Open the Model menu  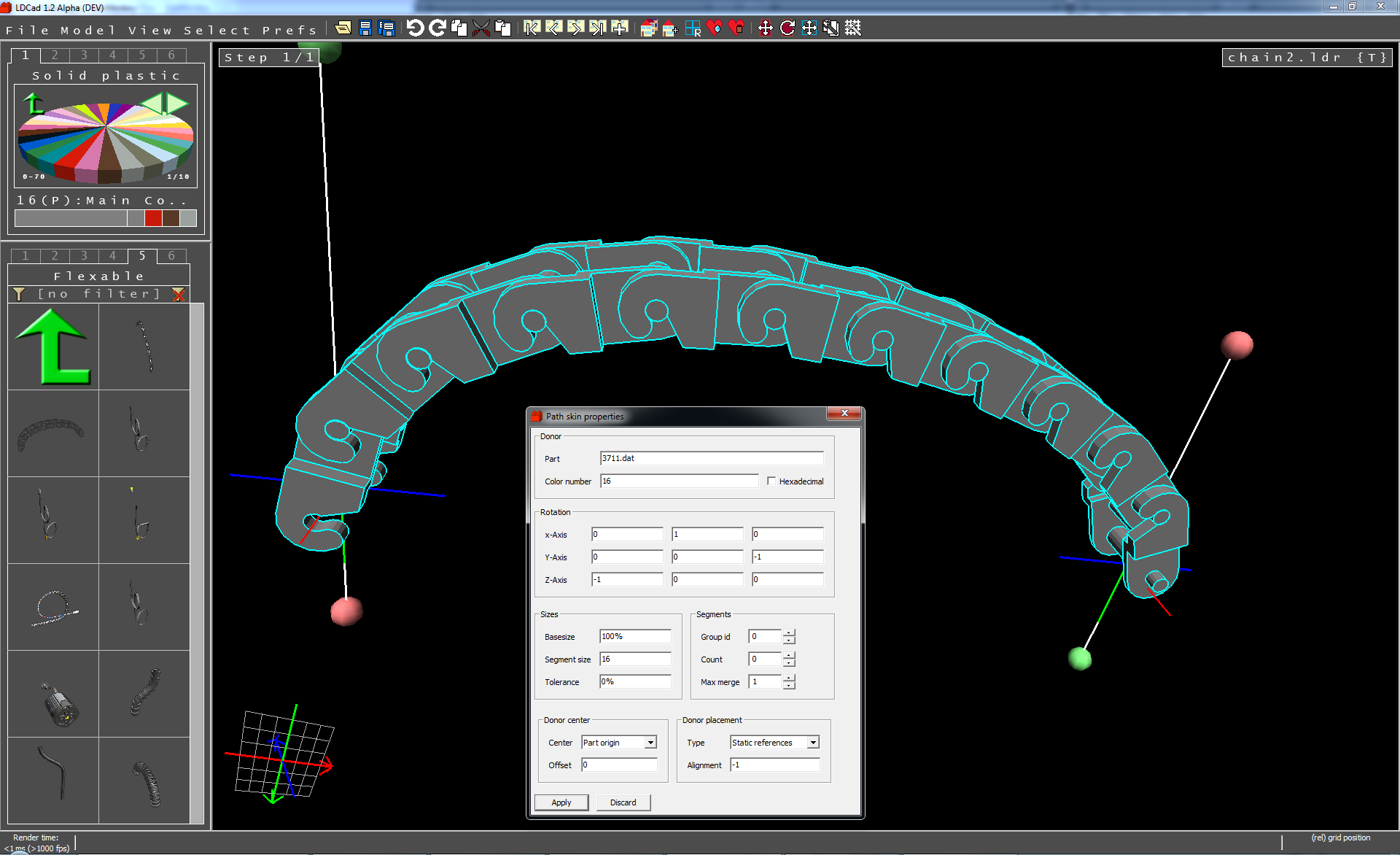87,30
